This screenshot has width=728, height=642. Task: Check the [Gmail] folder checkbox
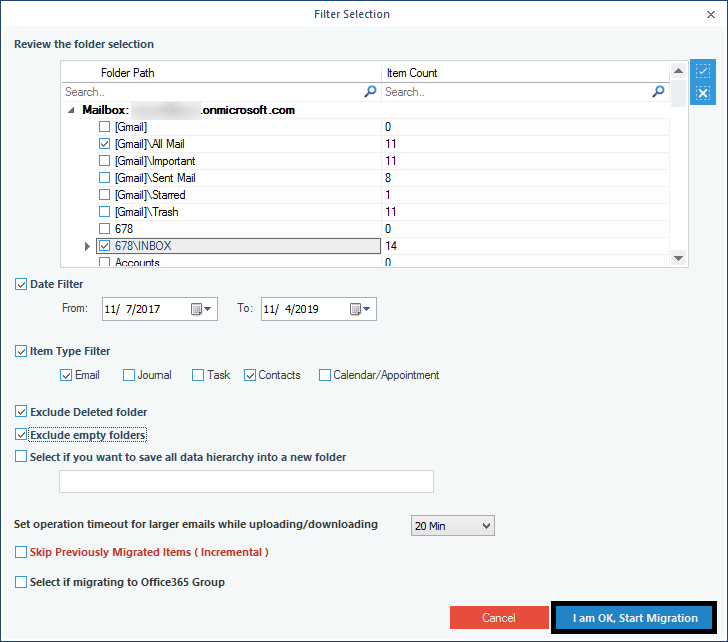coord(104,127)
